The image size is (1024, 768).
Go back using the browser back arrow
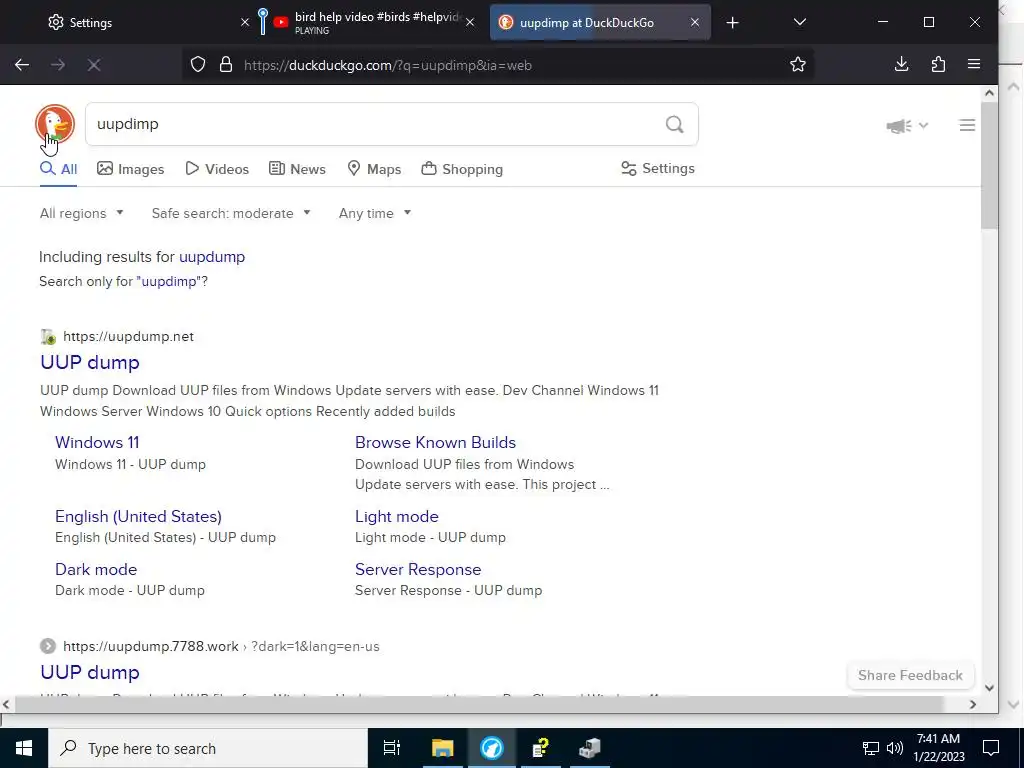point(22,65)
